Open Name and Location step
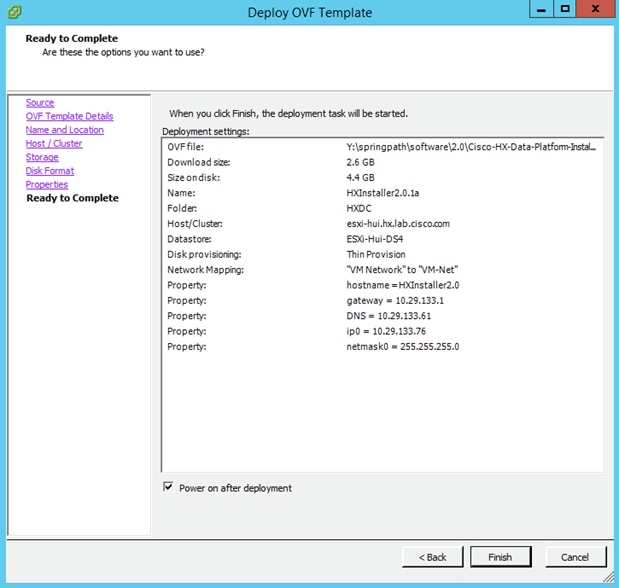Viewport: 619px width, 588px height. [x=65, y=130]
